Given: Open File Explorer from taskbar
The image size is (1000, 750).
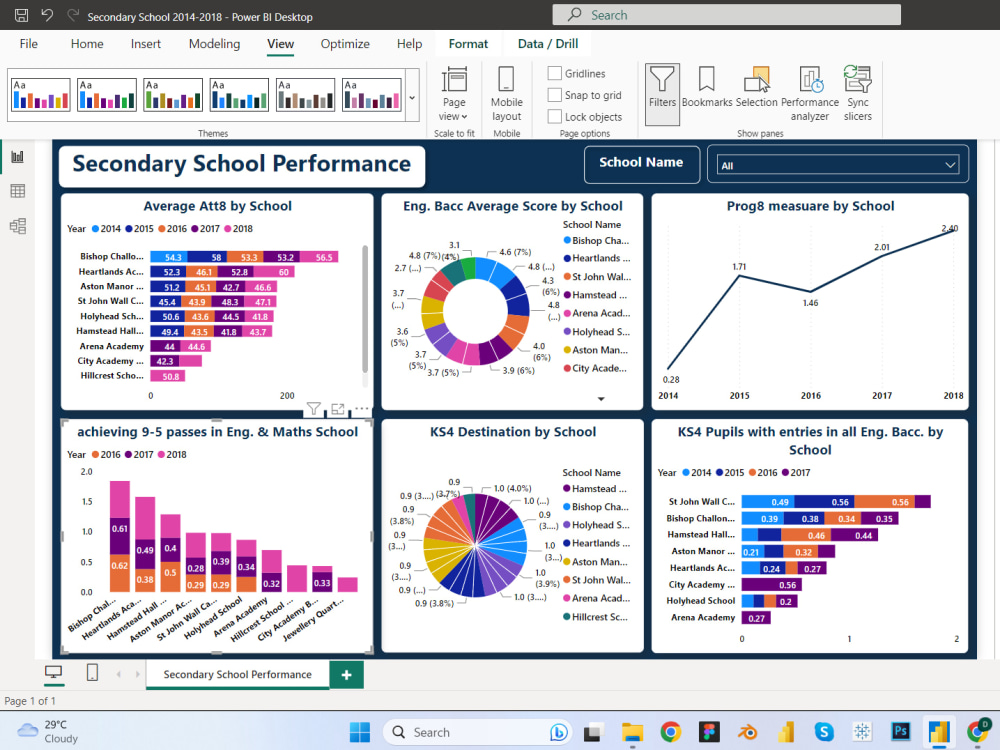Looking at the screenshot, I should tap(632, 732).
